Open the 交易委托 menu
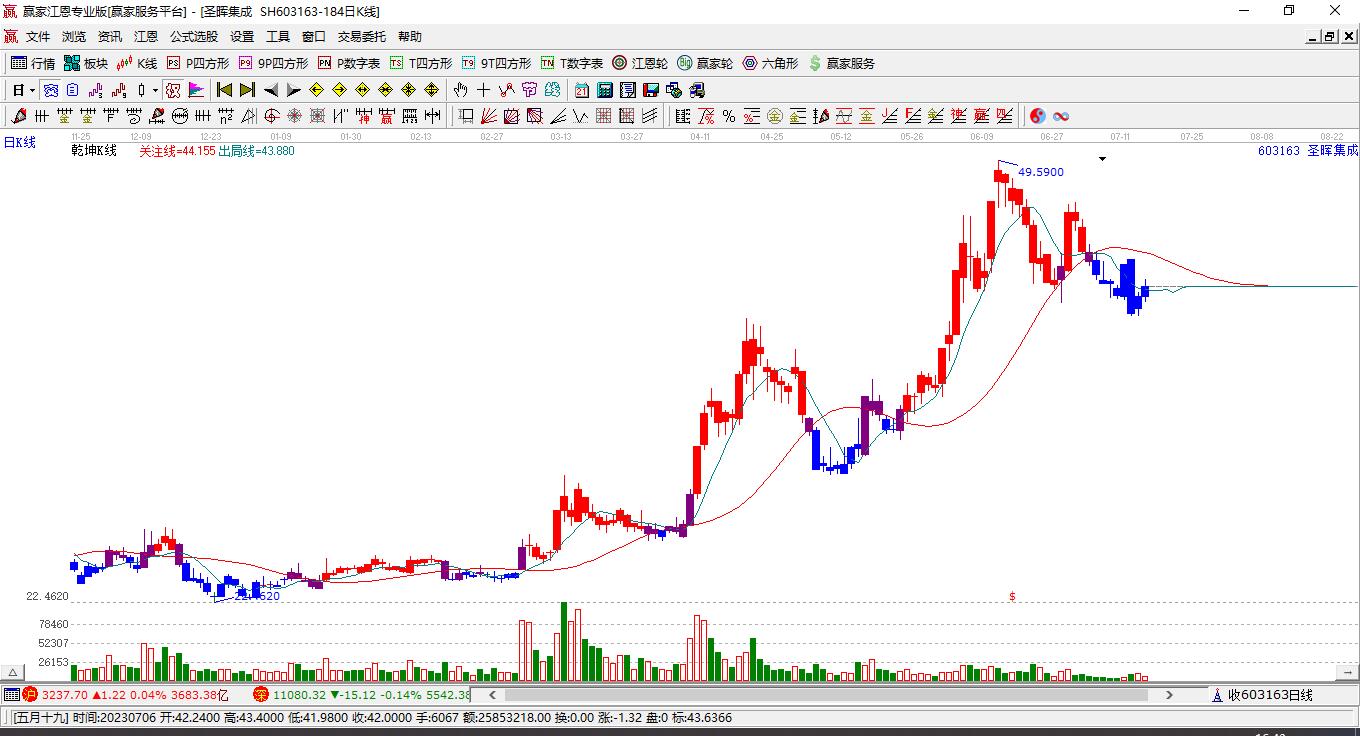 tap(362, 37)
